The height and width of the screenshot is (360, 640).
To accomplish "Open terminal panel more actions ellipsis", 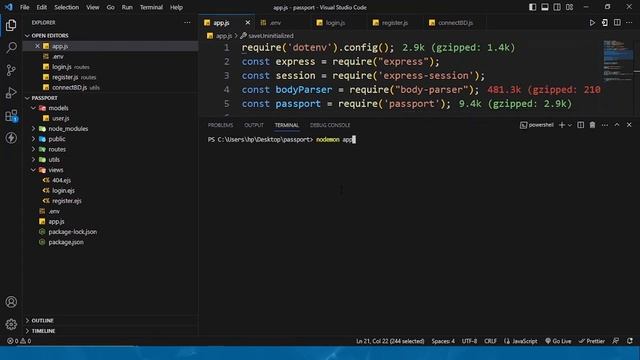I will pyautogui.click(x=604, y=125).
